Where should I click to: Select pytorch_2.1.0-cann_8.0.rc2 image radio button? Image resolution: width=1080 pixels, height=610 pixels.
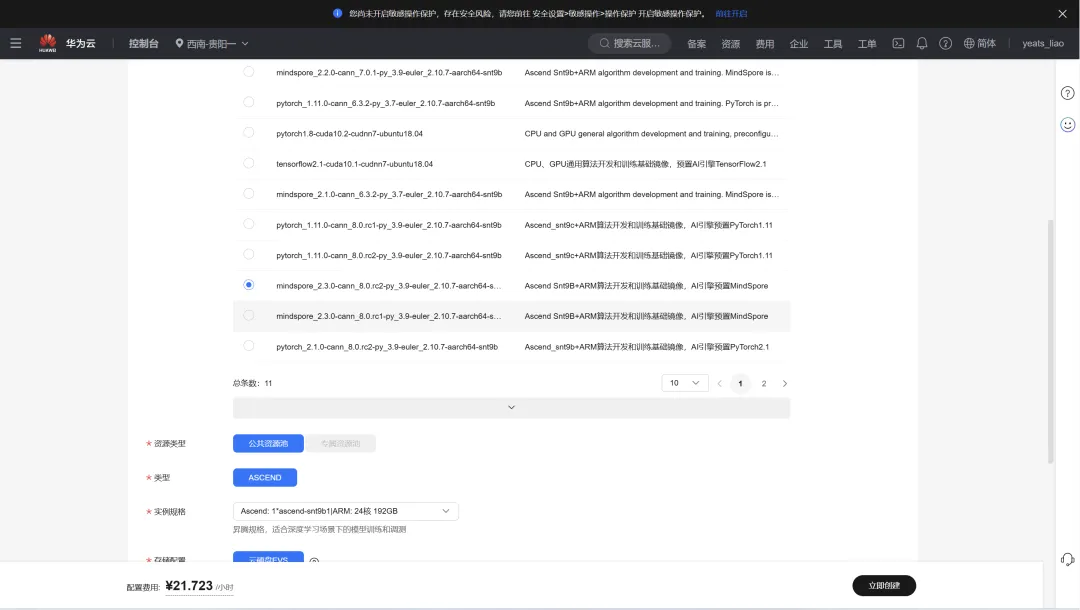pyautogui.click(x=249, y=346)
